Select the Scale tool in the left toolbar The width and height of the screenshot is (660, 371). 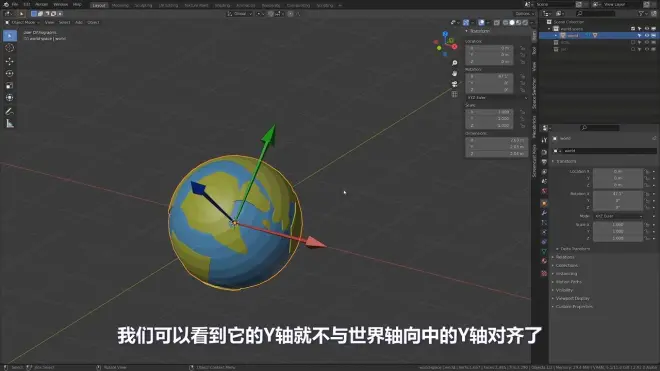10,86
